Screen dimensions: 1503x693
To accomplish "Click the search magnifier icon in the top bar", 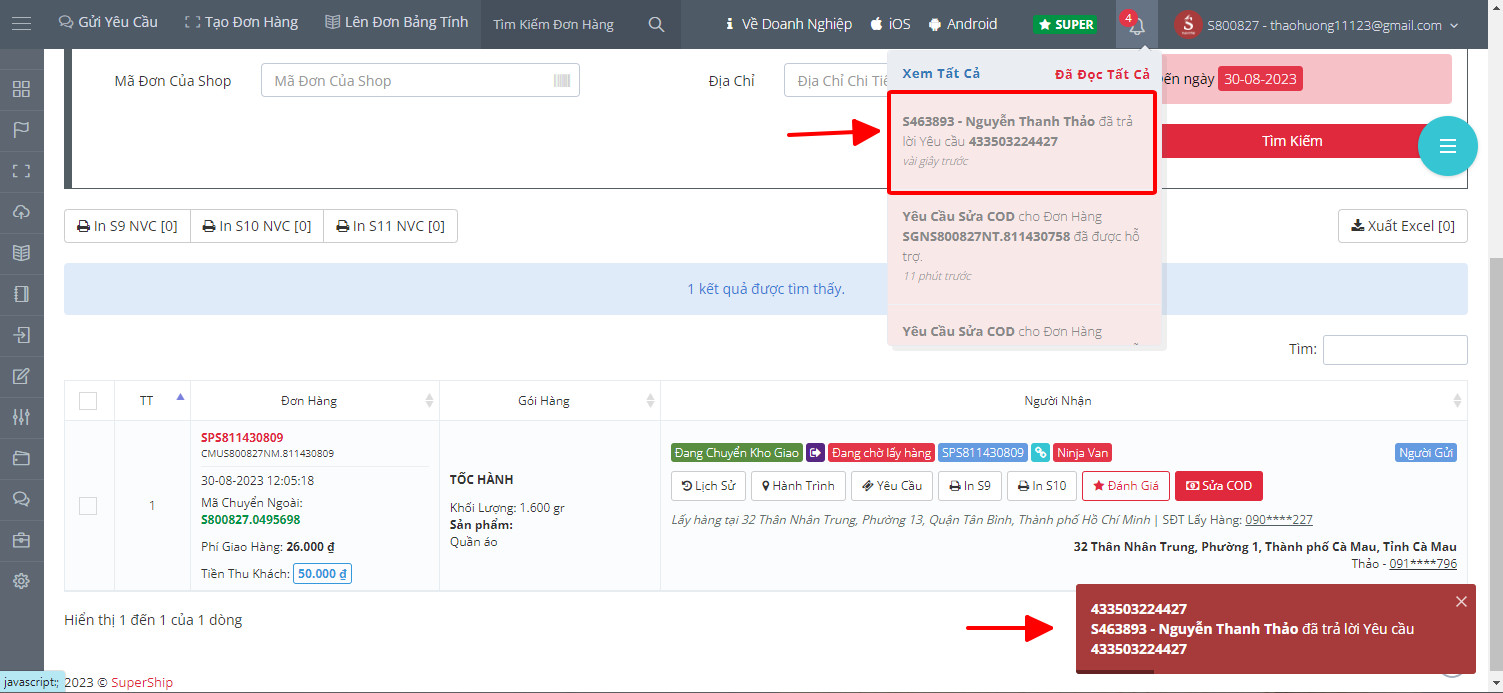I will (656, 24).
